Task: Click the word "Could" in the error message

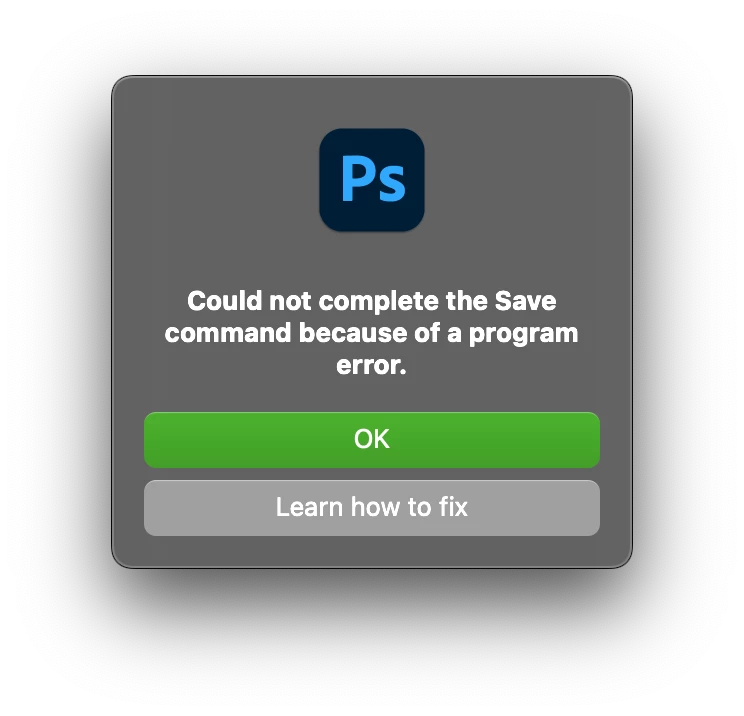Action: click(x=224, y=301)
